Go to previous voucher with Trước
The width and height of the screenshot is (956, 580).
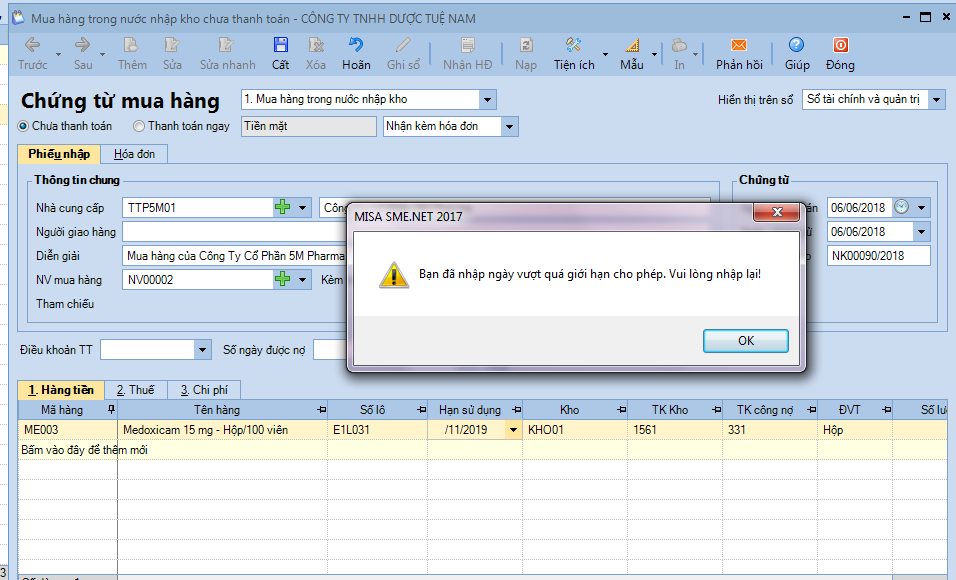pyautogui.click(x=32, y=45)
